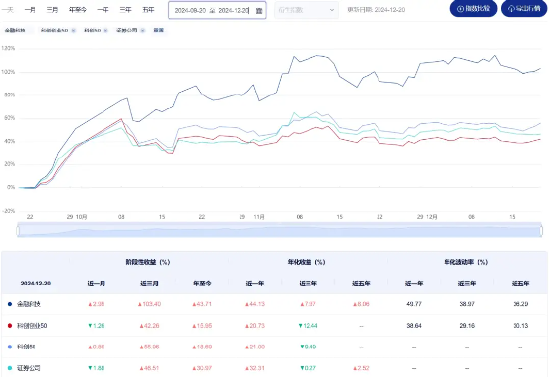Click the 30.13 value in 科创创业50 row
This screenshot has width=550, height=379.
(x=521, y=326)
